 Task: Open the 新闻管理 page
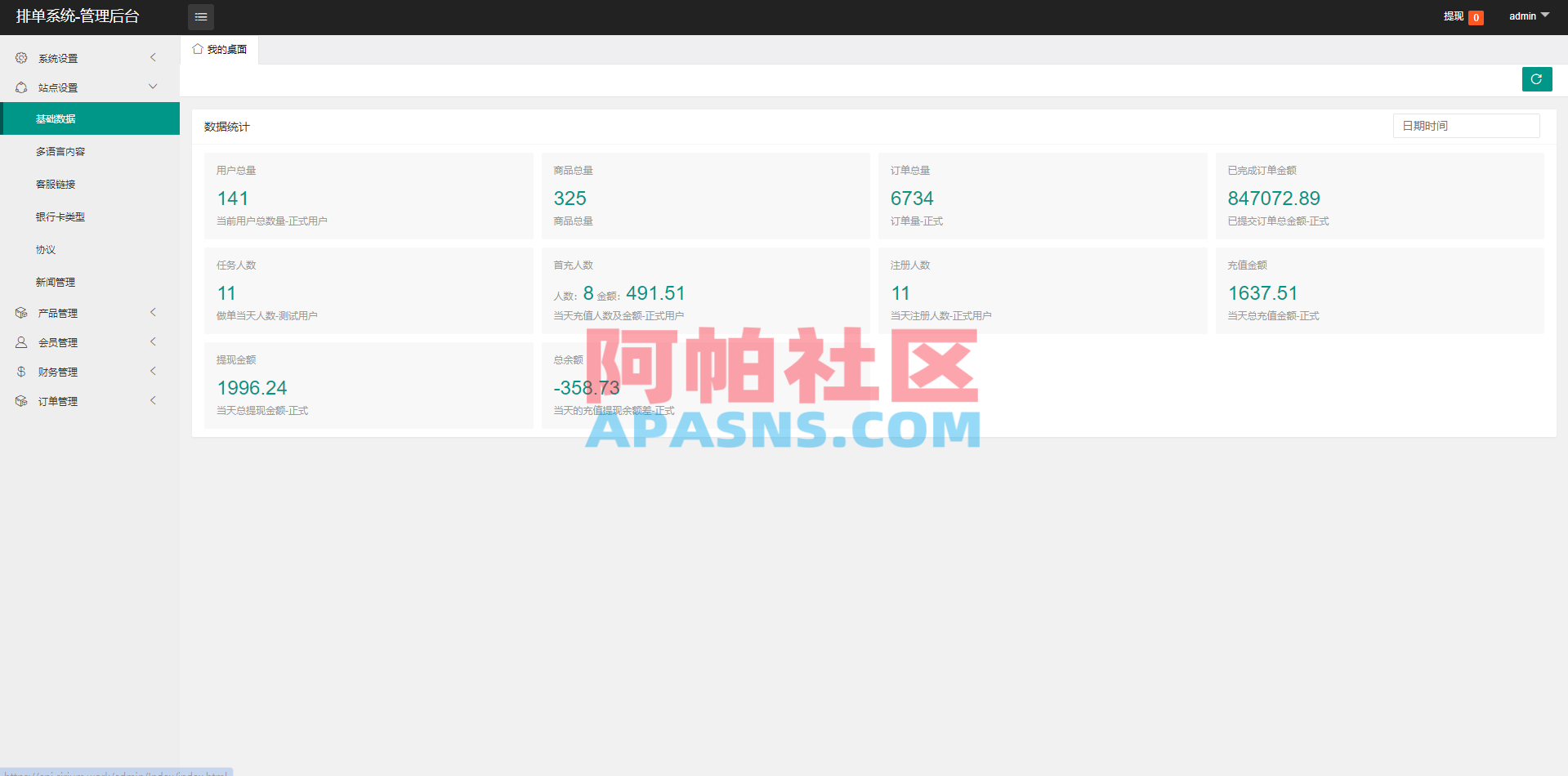pos(56,282)
